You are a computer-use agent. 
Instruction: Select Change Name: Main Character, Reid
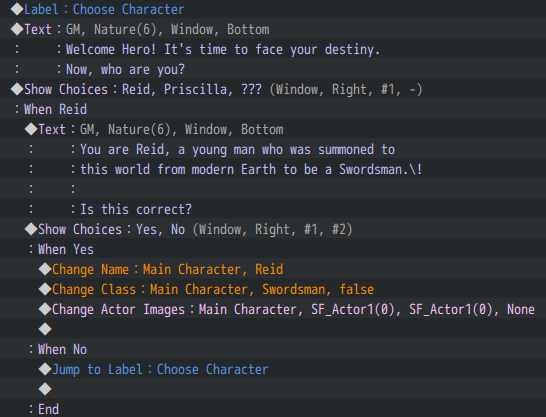tap(273, 269)
